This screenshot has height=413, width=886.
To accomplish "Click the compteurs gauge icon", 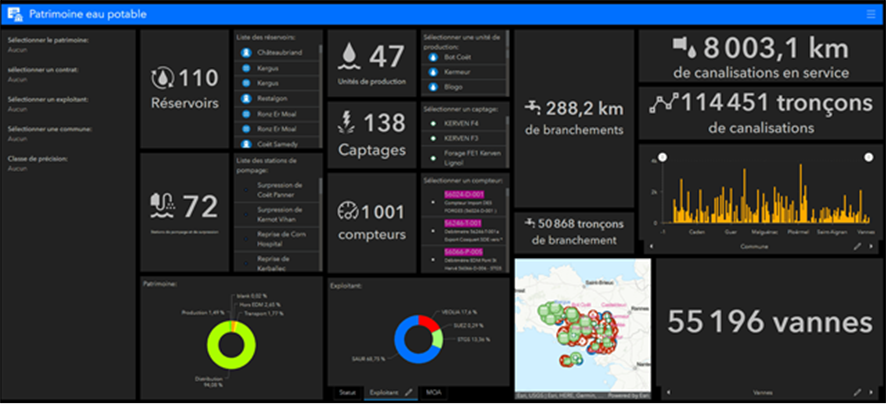I will [349, 211].
